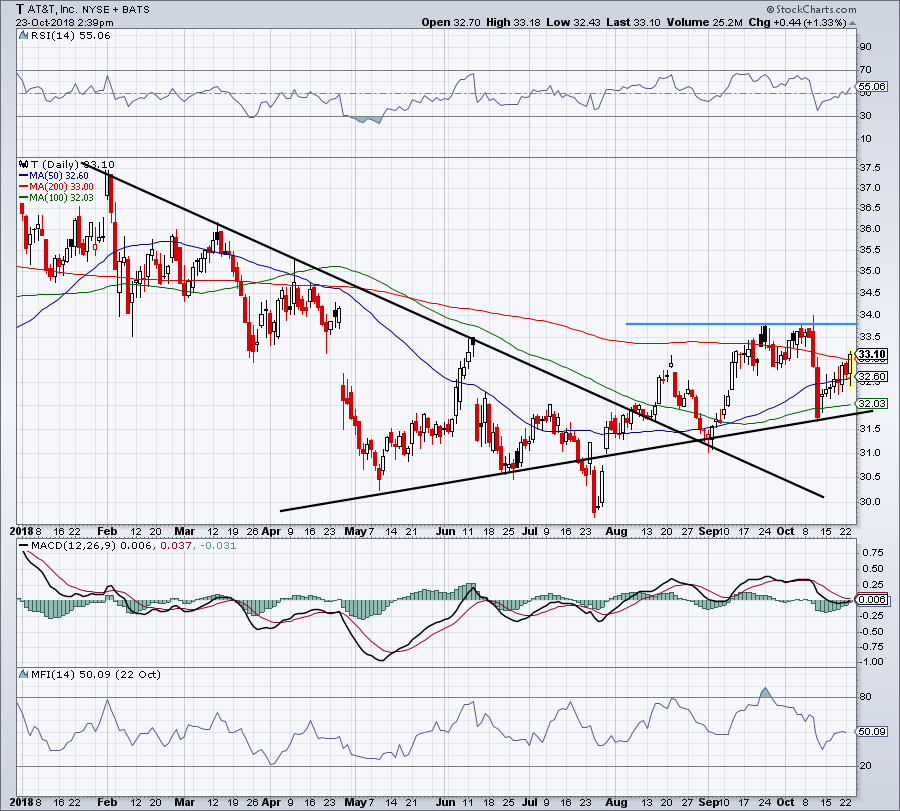The width and height of the screenshot is (900, 811).
Task: Click the Open 32.70 quote field
Action: coord(451,22)
